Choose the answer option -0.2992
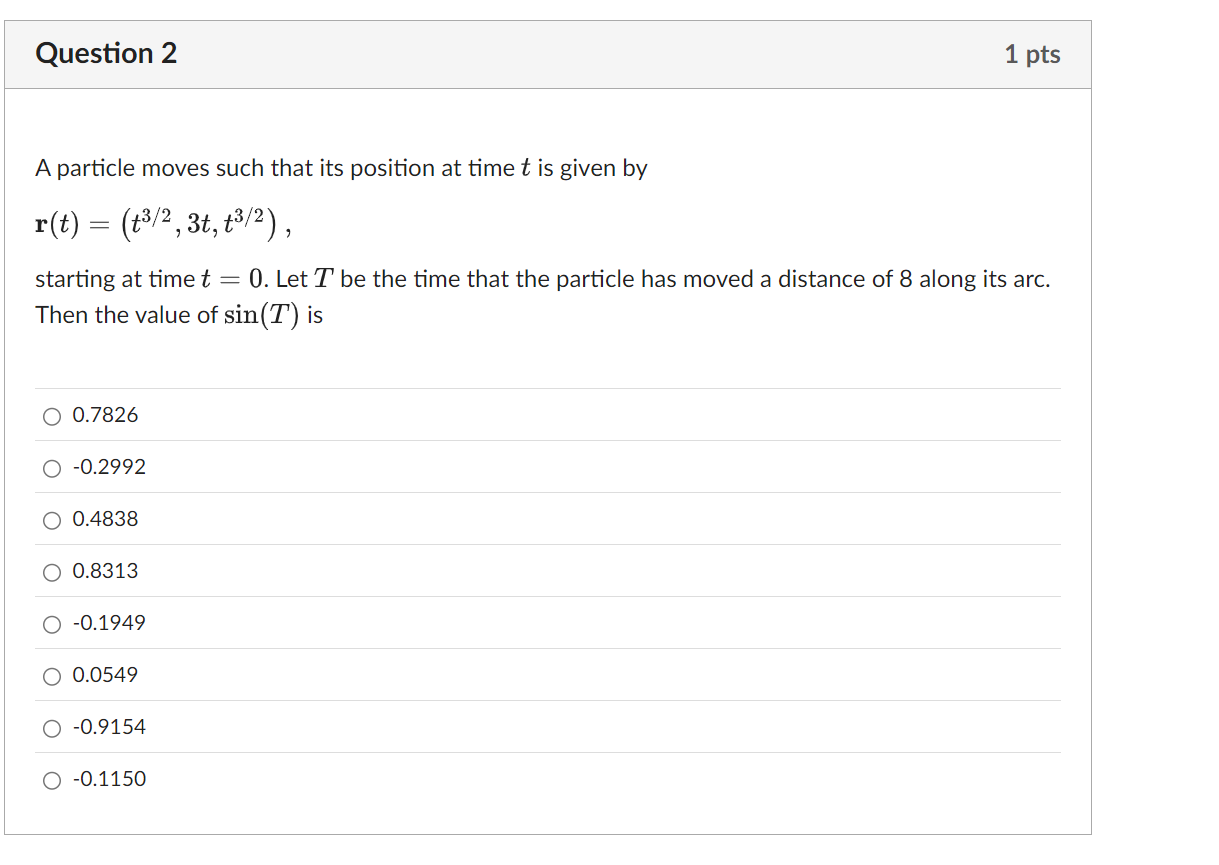Screen dimensions: 1219x865 pyautogui.click(x=51, y=468)
